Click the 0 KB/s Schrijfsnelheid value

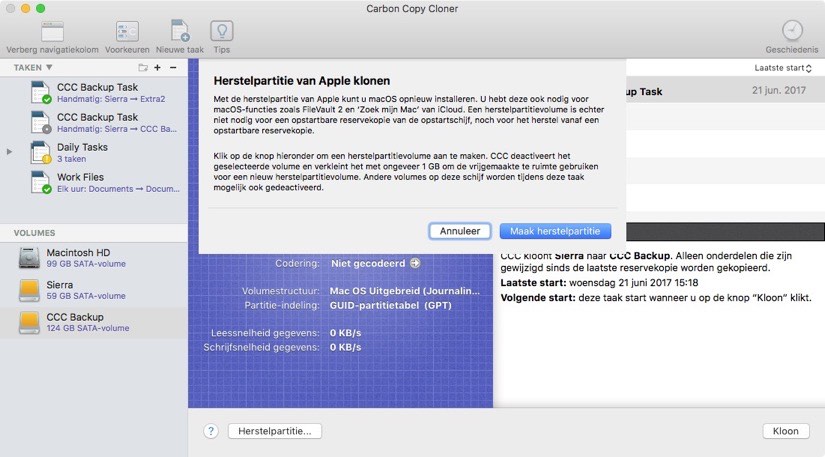[x=345, y=347]
